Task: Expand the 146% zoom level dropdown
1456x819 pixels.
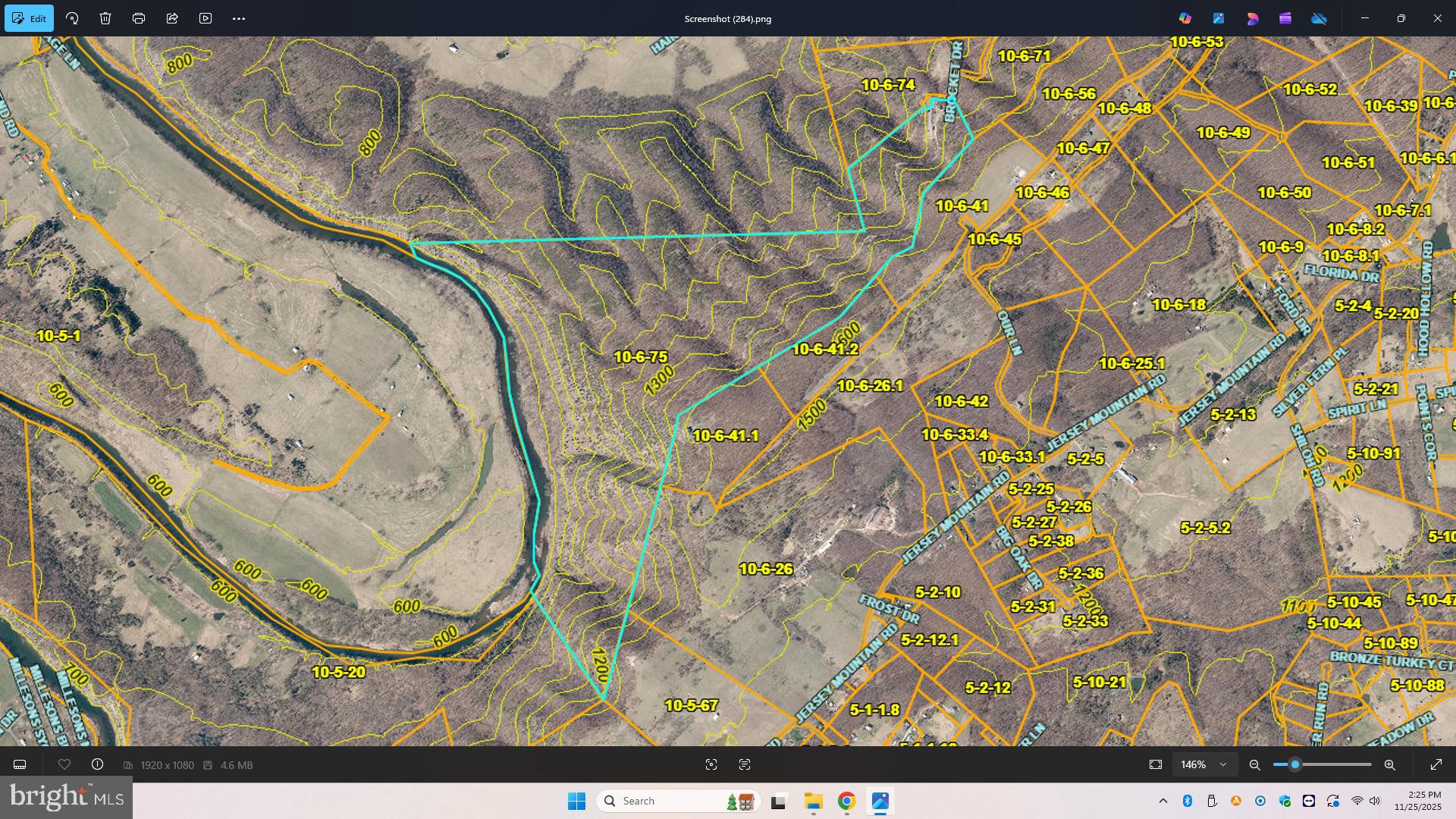Action: (1204, 764)
